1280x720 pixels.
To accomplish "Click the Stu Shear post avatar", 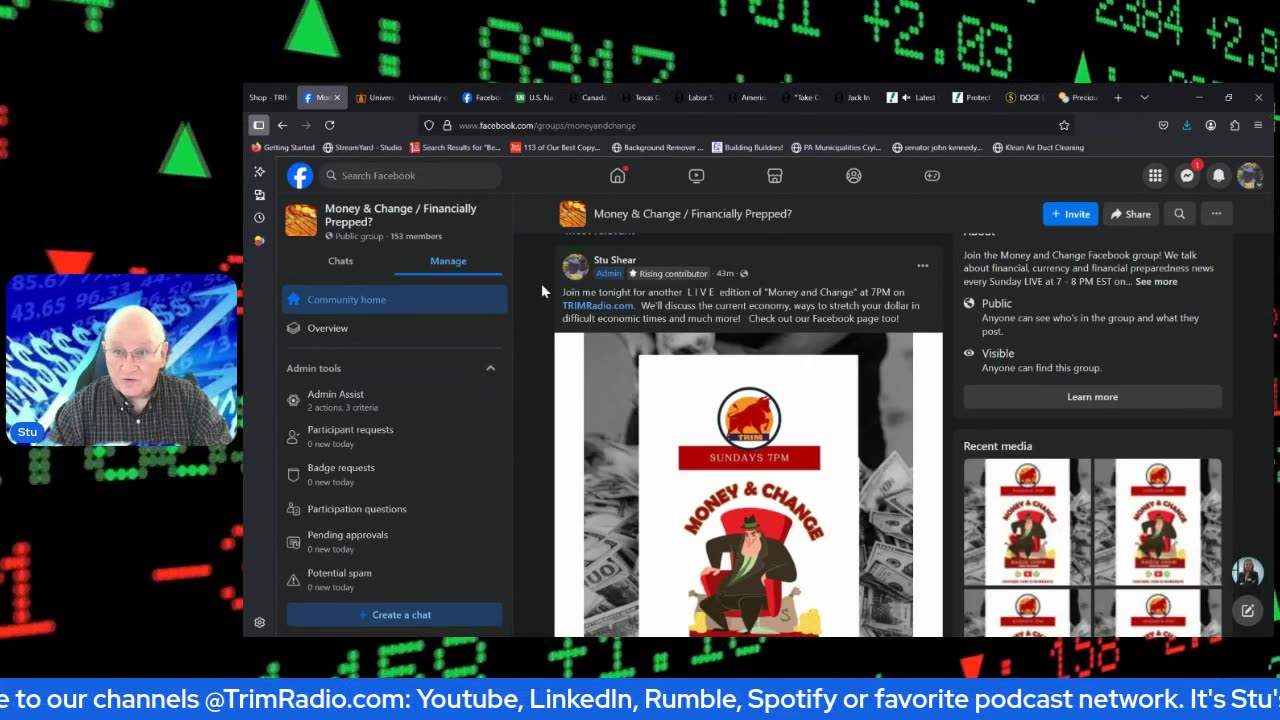I will [575, 266].
